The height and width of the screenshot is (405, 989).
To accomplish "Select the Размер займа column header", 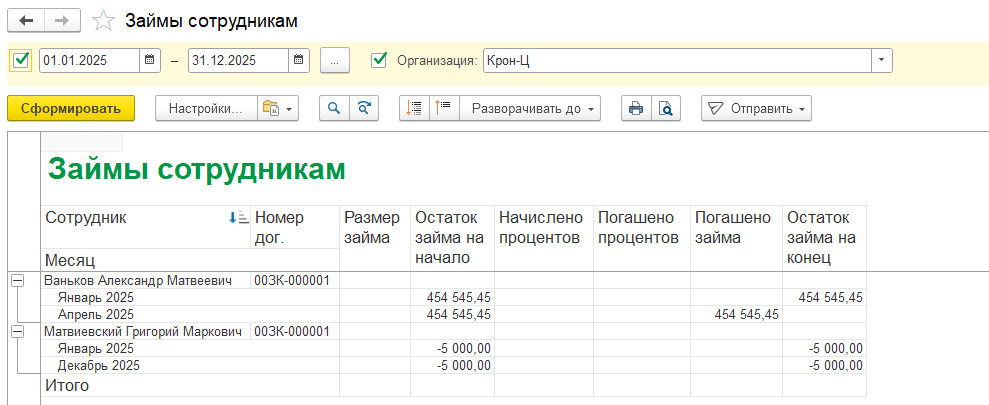I will (375, 238).
